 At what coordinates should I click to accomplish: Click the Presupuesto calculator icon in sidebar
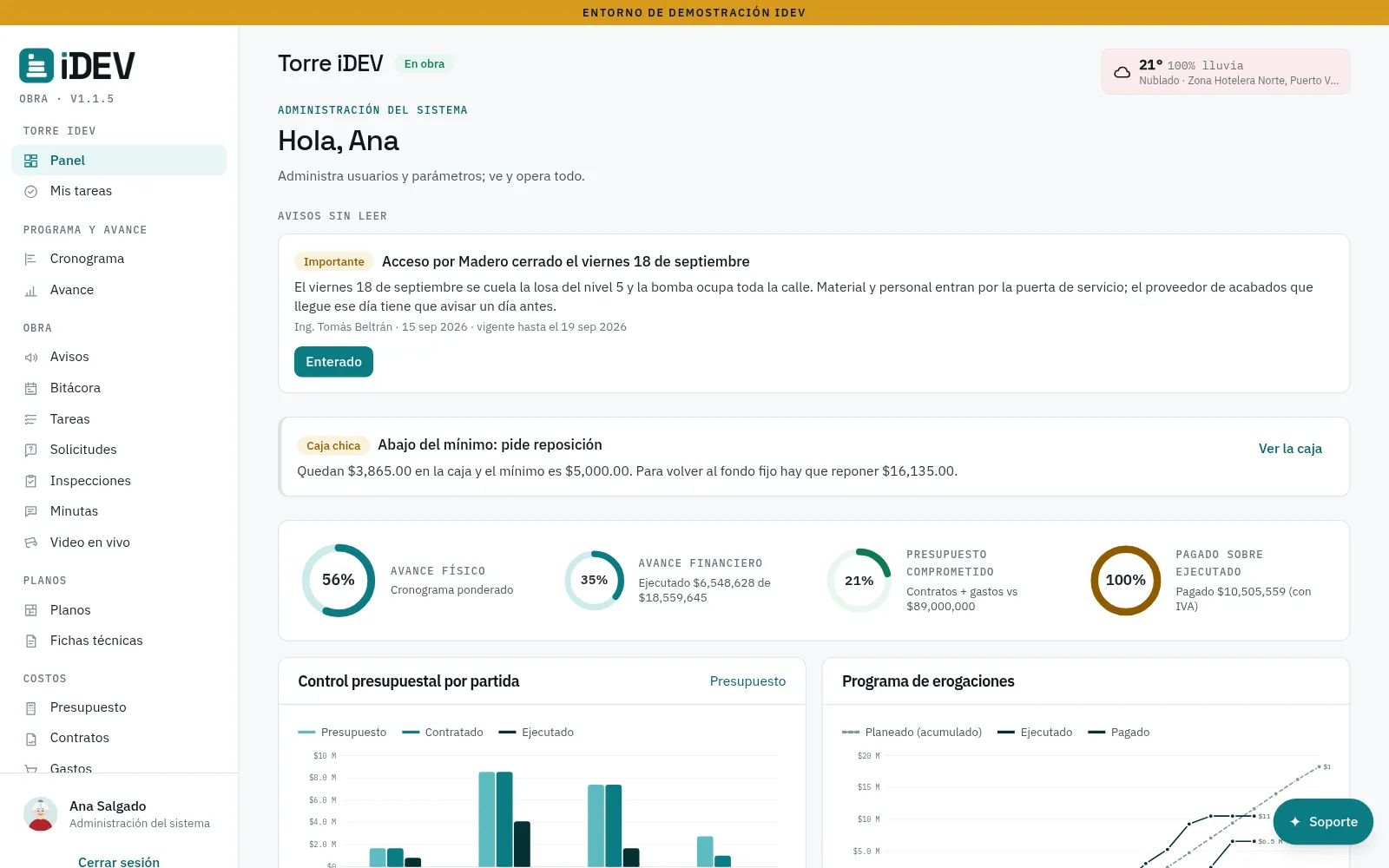[x=31, y=708]
